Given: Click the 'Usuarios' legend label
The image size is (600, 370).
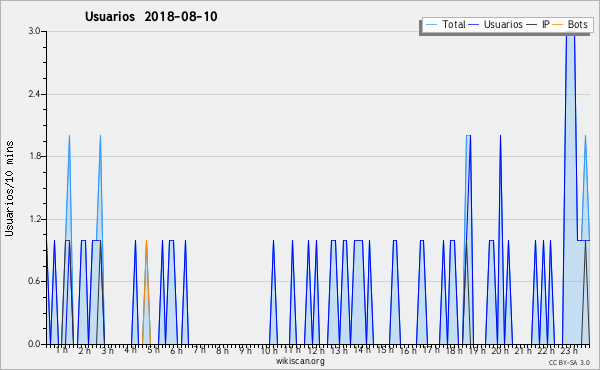Looking at the screenshot, I should [503, 24].
